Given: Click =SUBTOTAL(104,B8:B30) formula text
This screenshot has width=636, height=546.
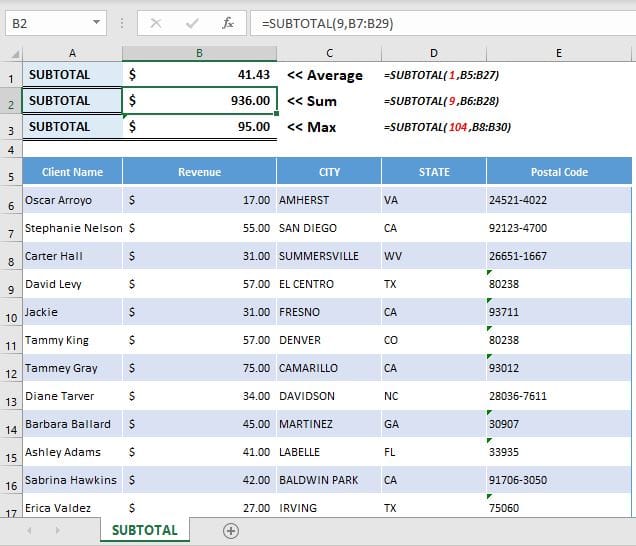Looking at the screenshot, I should (447, 127).
